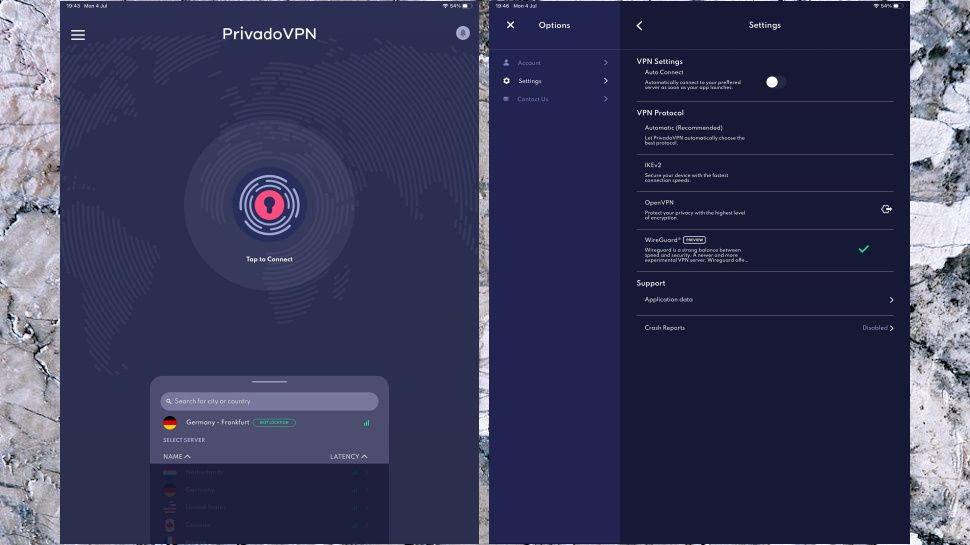Click Wi-Fi icon in left status bar
This screenshot has height=545, width=970.
click(445, 6)
